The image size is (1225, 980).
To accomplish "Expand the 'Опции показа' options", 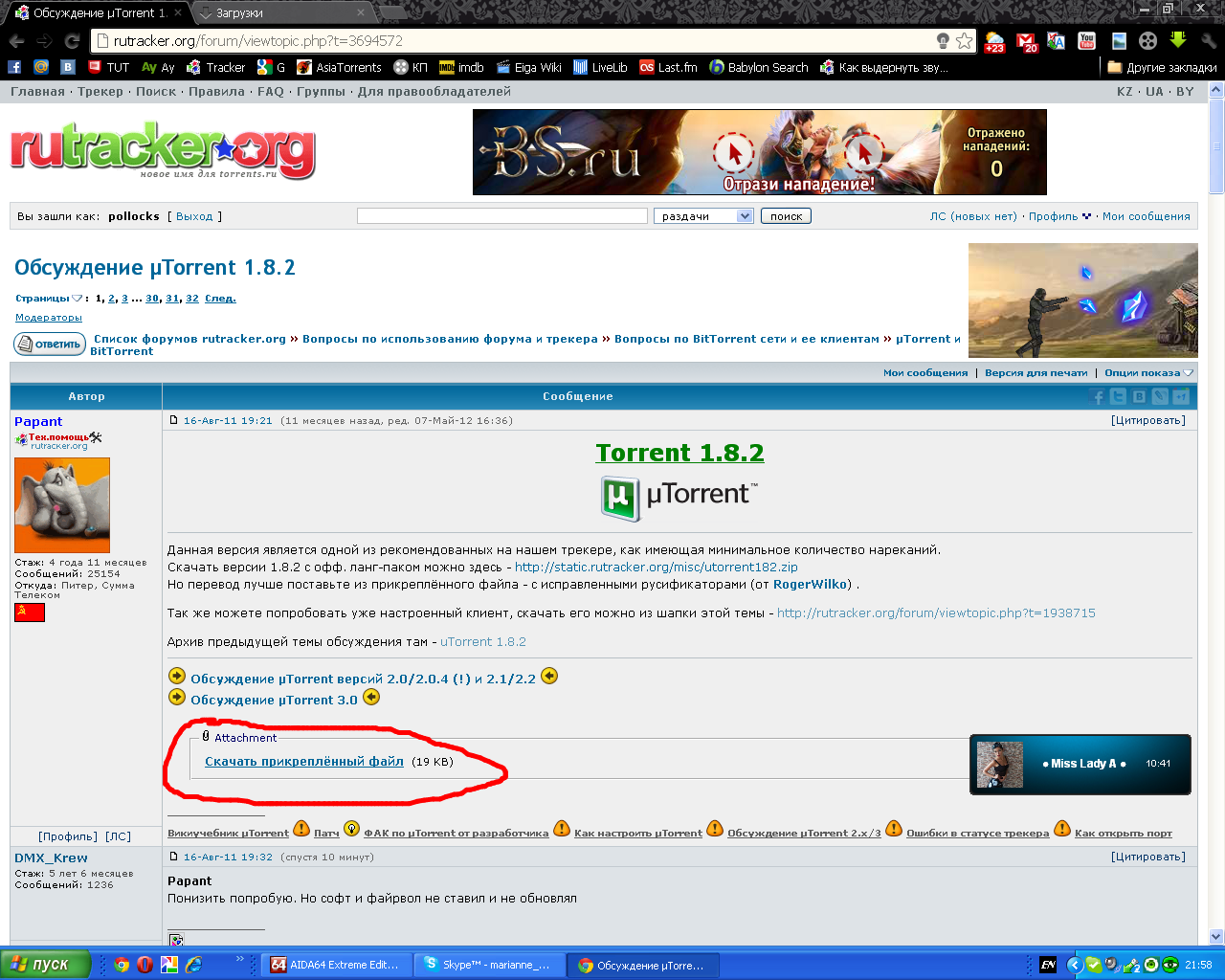I will (x=1148, y=373).
